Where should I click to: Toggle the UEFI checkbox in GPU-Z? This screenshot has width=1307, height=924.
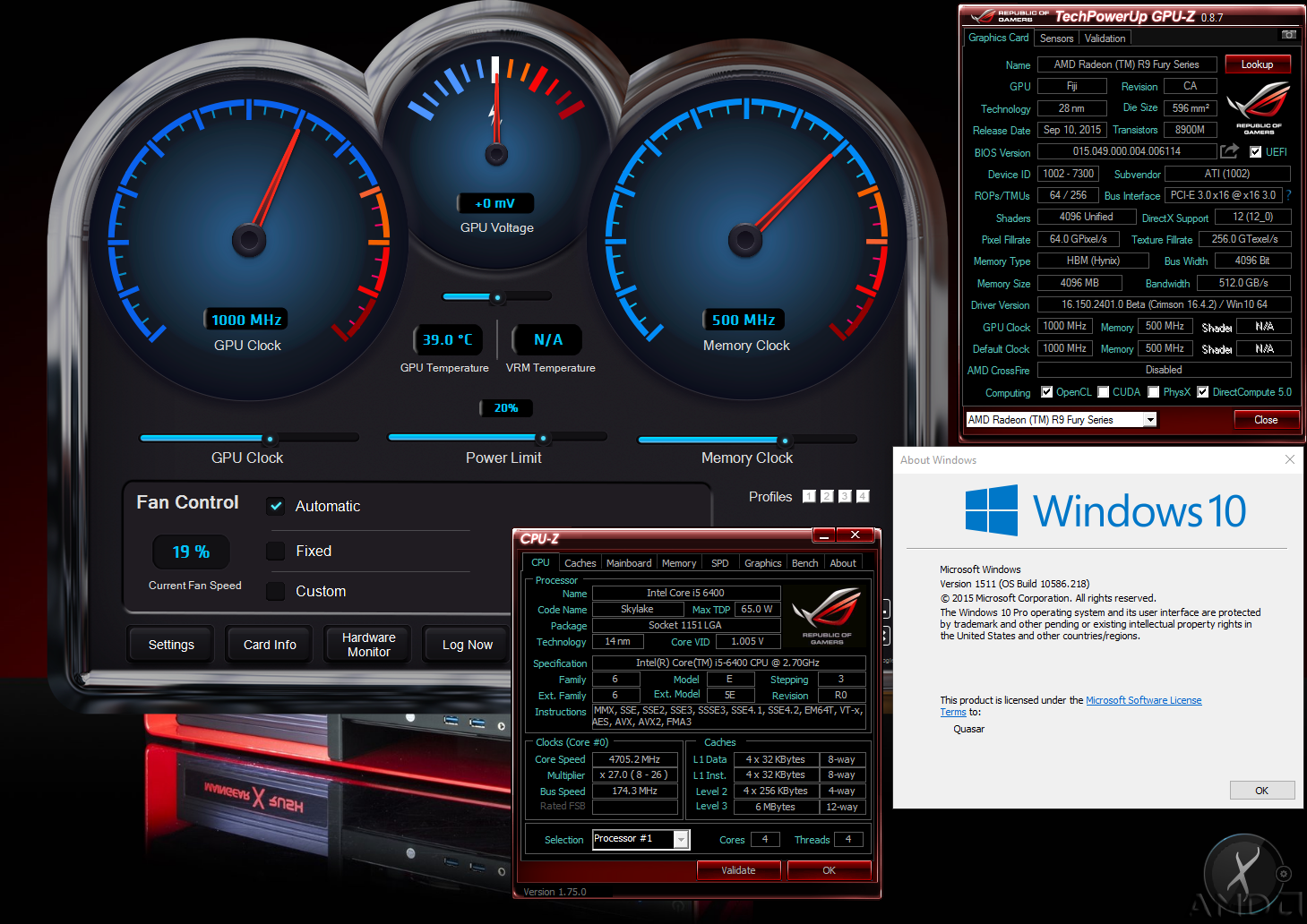tap(1255, 152)
